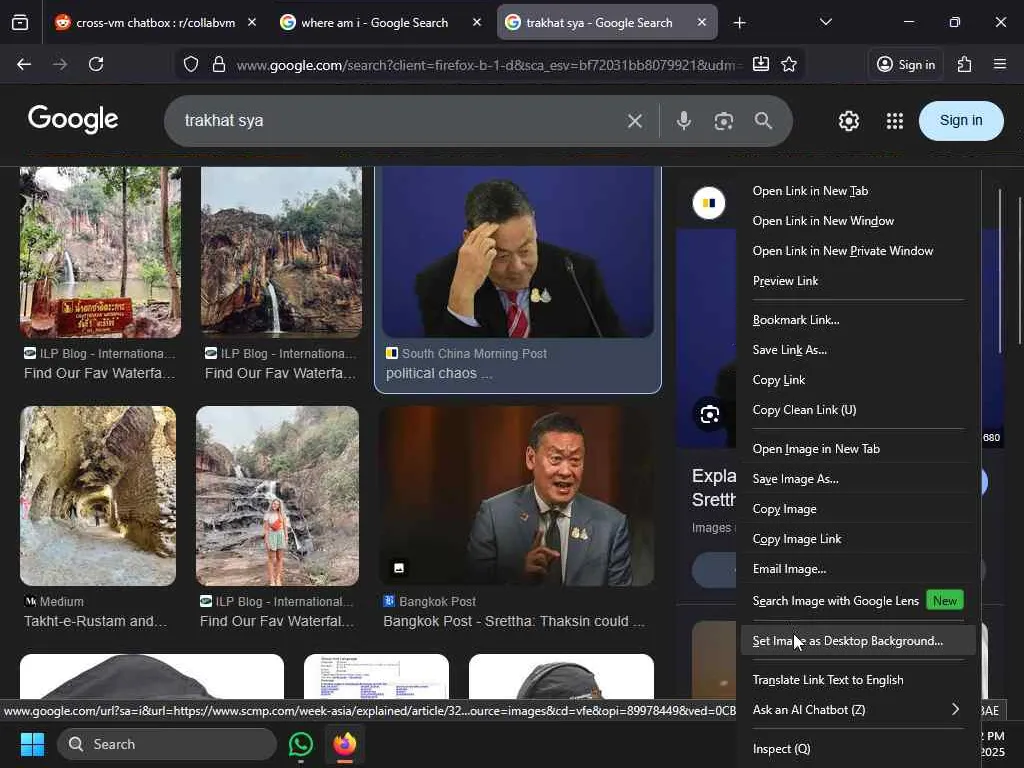This screenshot has width=1024, height=768.
Task: Choose Copy Image Link
Action: pos(856,539)
